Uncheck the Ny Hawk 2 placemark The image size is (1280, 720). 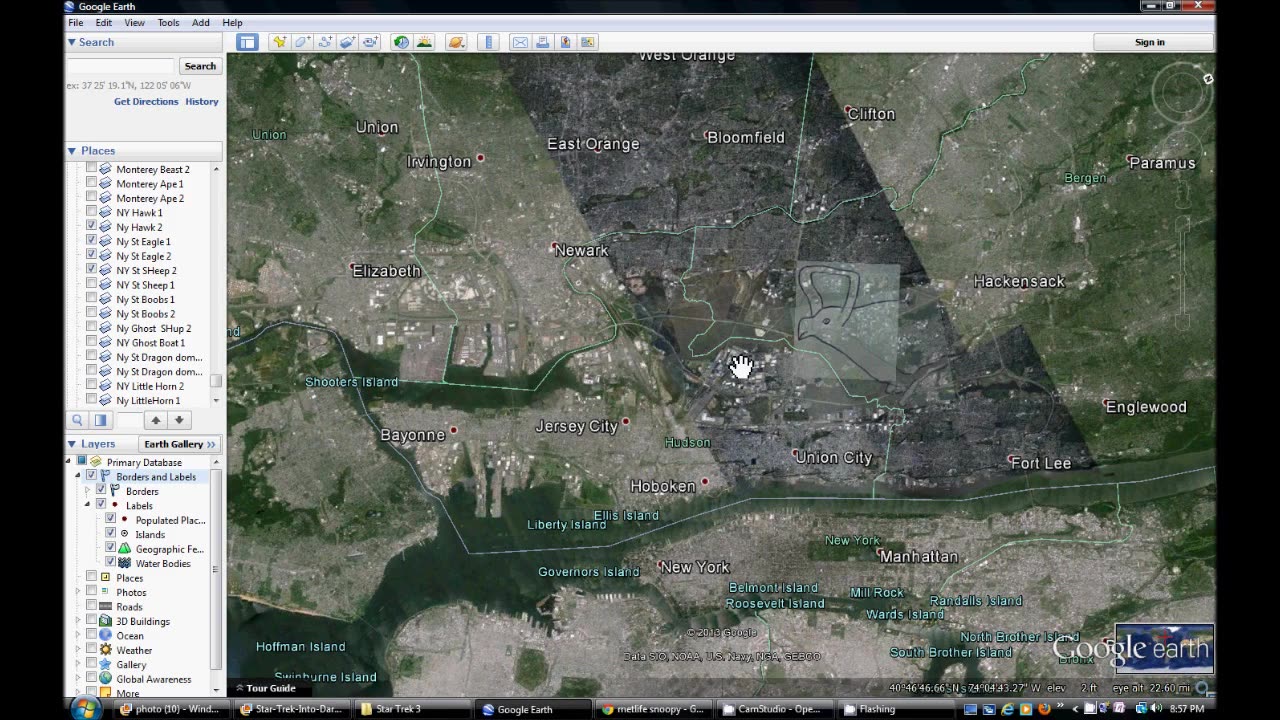[x=93, y=227]
